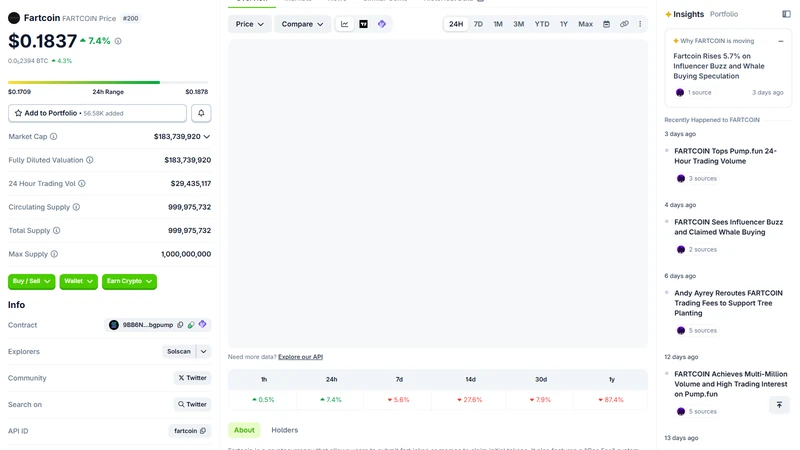The height and width of the screenshot is (450, 800).
Task: Click the 9BB6N...bgpump contract address
Action: [148, 325]
